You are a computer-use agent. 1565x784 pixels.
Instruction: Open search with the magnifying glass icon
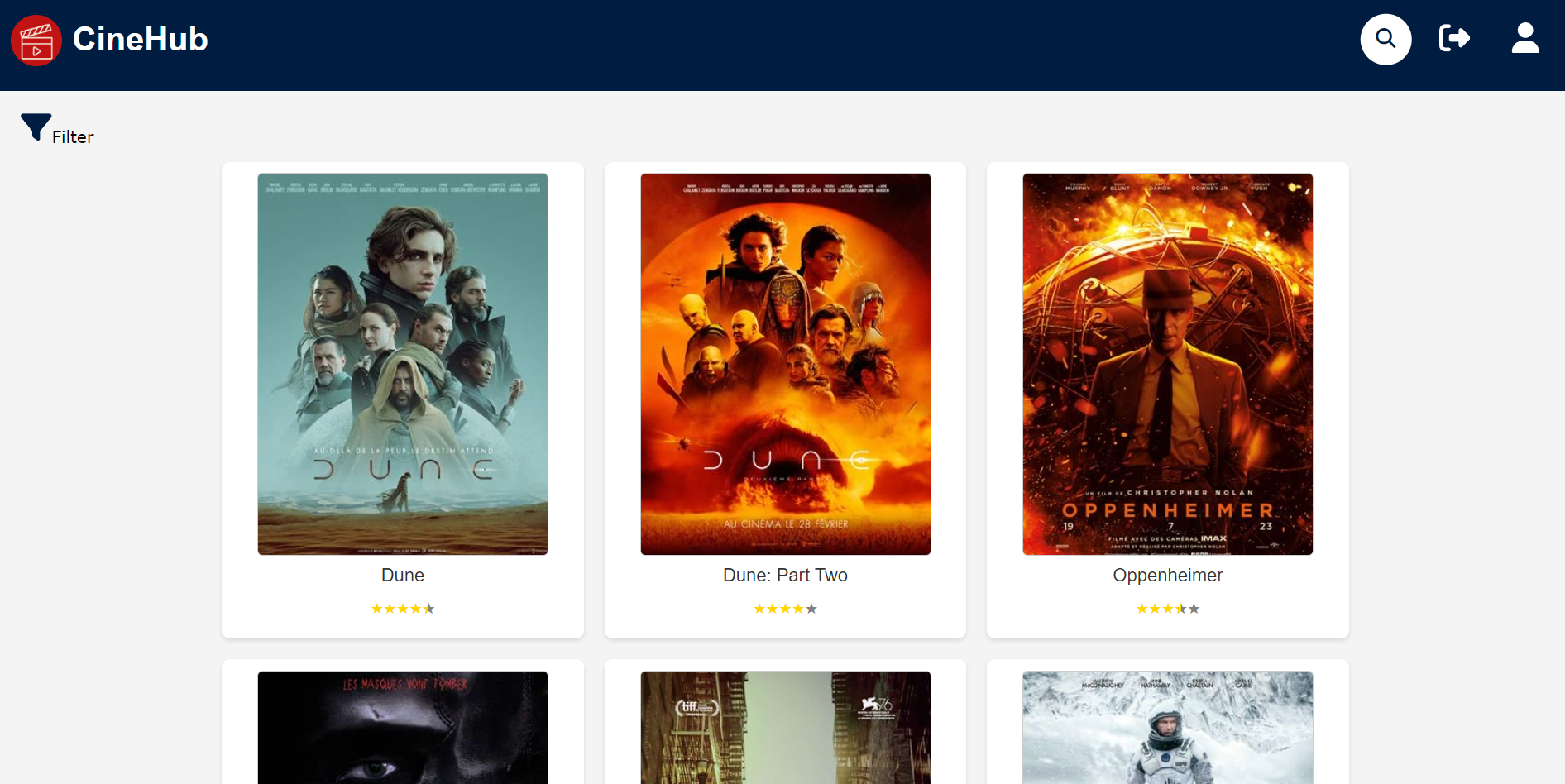[1386, 39]
